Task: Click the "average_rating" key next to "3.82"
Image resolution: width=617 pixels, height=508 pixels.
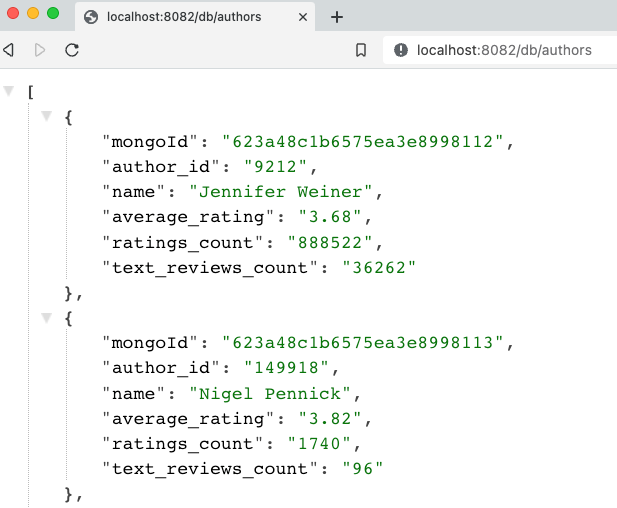Action: coord(188,419)
